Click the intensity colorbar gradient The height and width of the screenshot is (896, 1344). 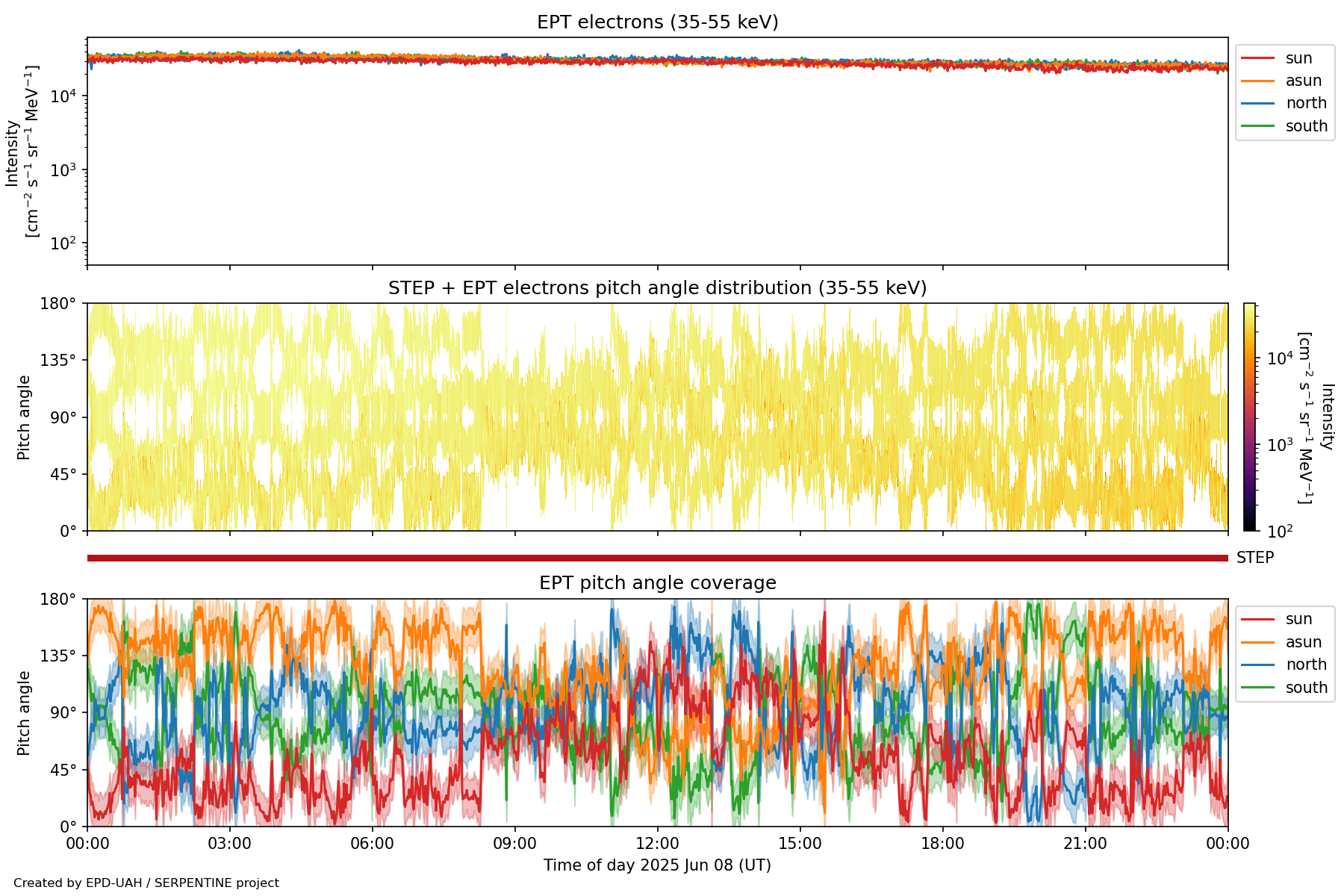[1249, 417]
